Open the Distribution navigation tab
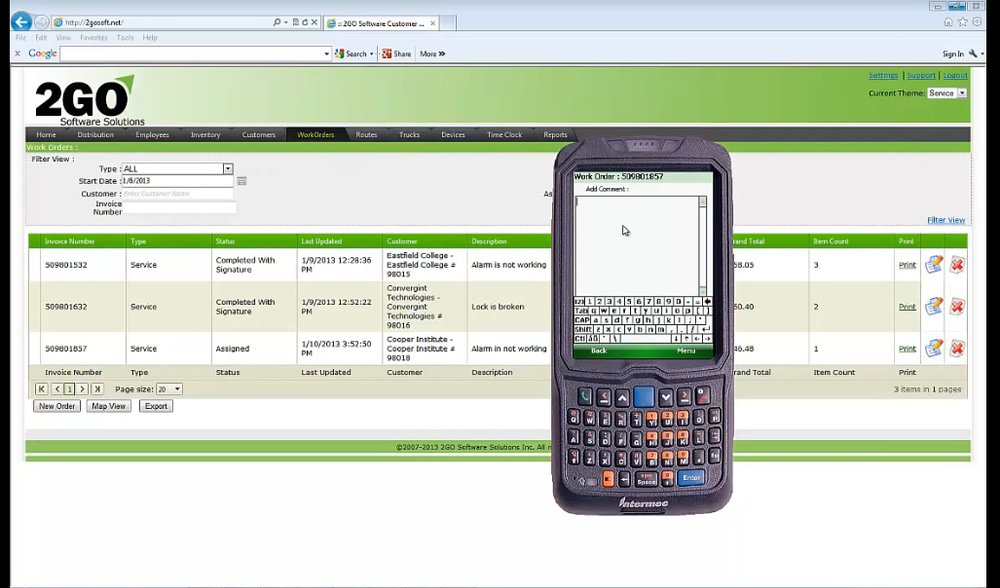 click(x=96, y=135)
